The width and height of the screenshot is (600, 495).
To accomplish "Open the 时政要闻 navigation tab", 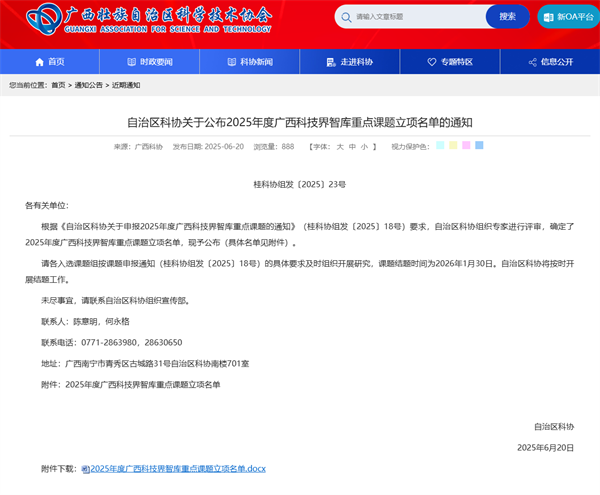I will (x=150, y=62).
